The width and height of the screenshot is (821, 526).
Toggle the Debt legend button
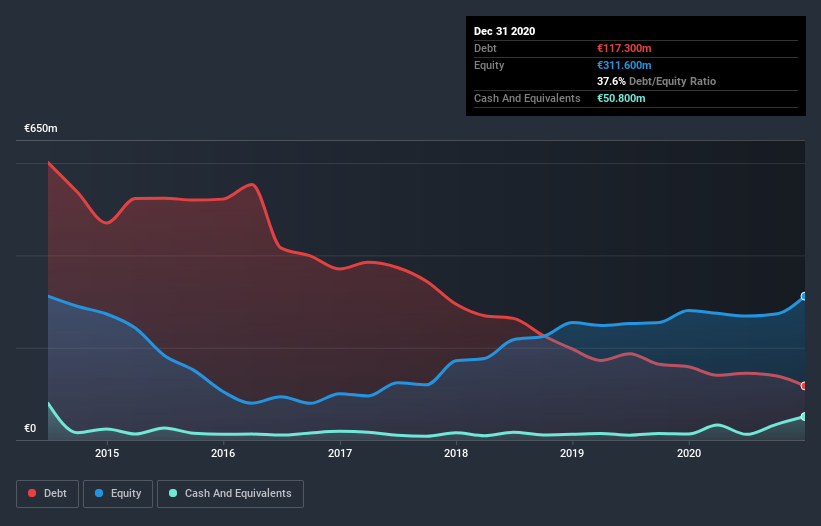48,494
